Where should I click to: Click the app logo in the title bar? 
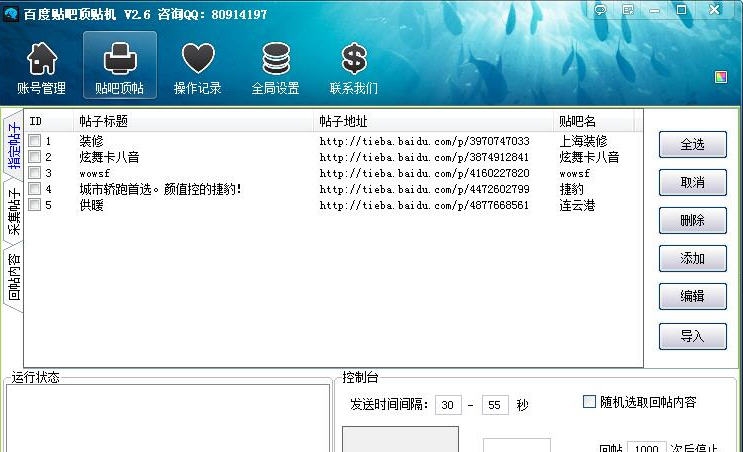[10, 14]
